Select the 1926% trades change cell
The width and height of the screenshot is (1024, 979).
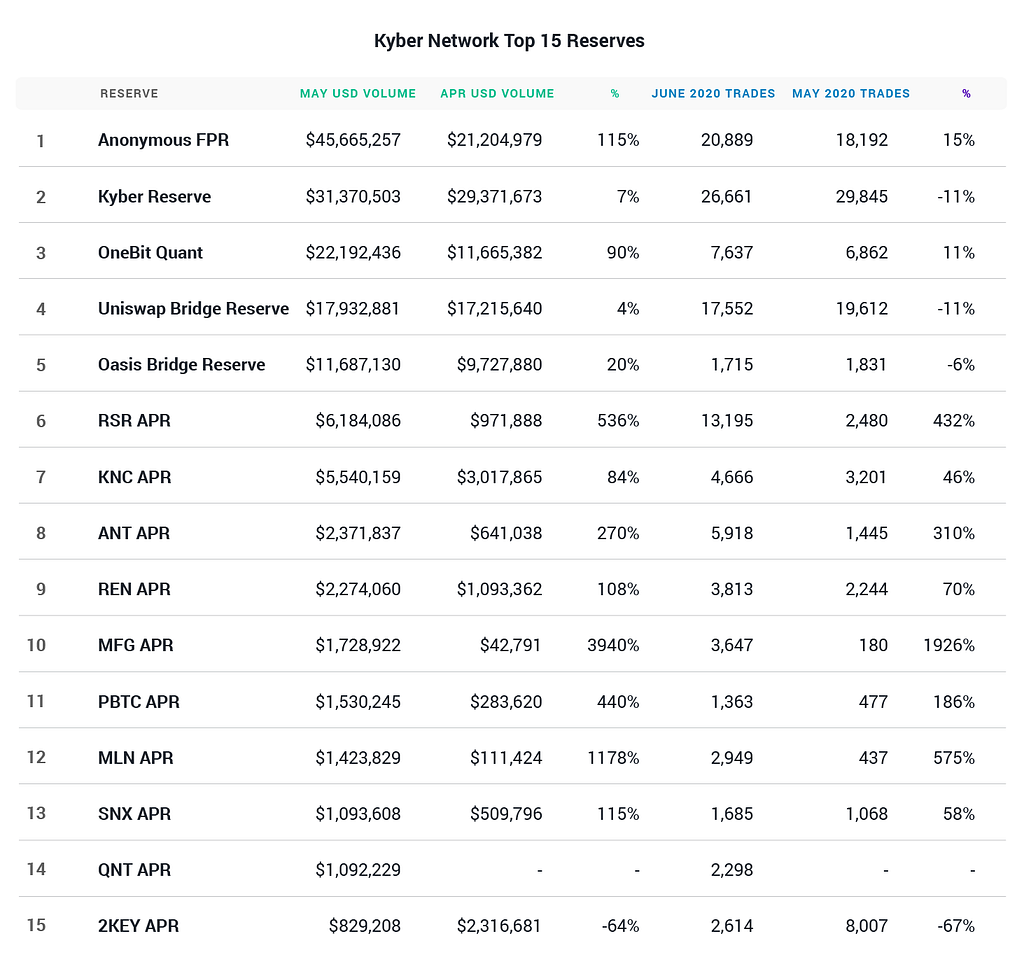tap(948, 645)
